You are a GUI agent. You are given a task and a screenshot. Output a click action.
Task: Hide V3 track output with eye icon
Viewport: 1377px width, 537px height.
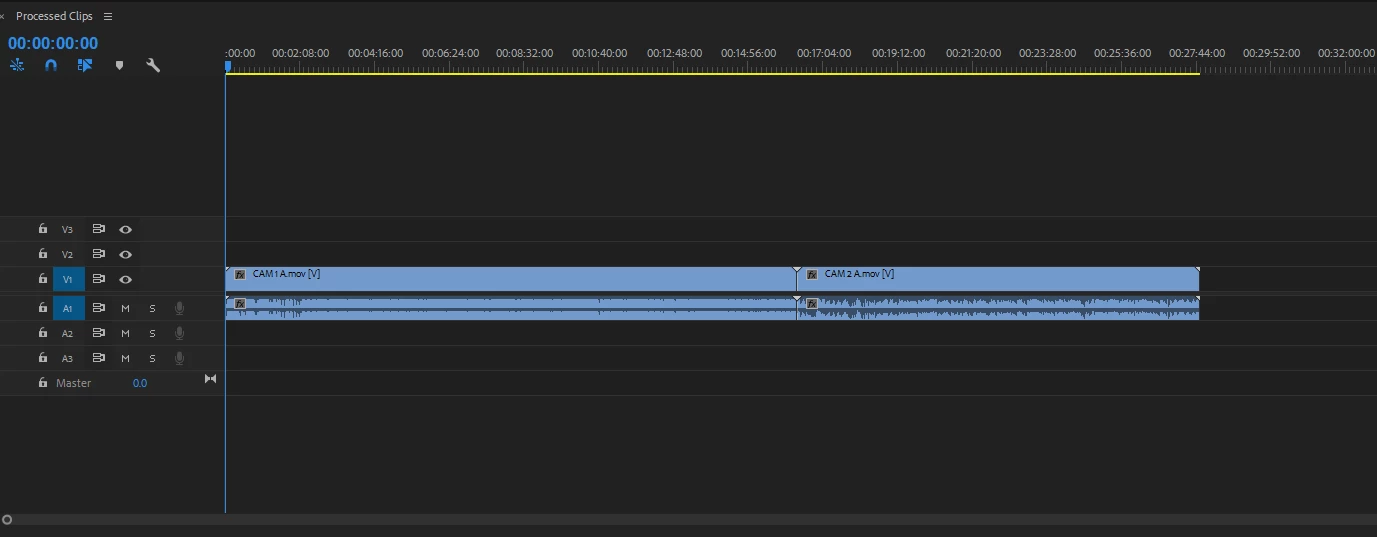126,229
